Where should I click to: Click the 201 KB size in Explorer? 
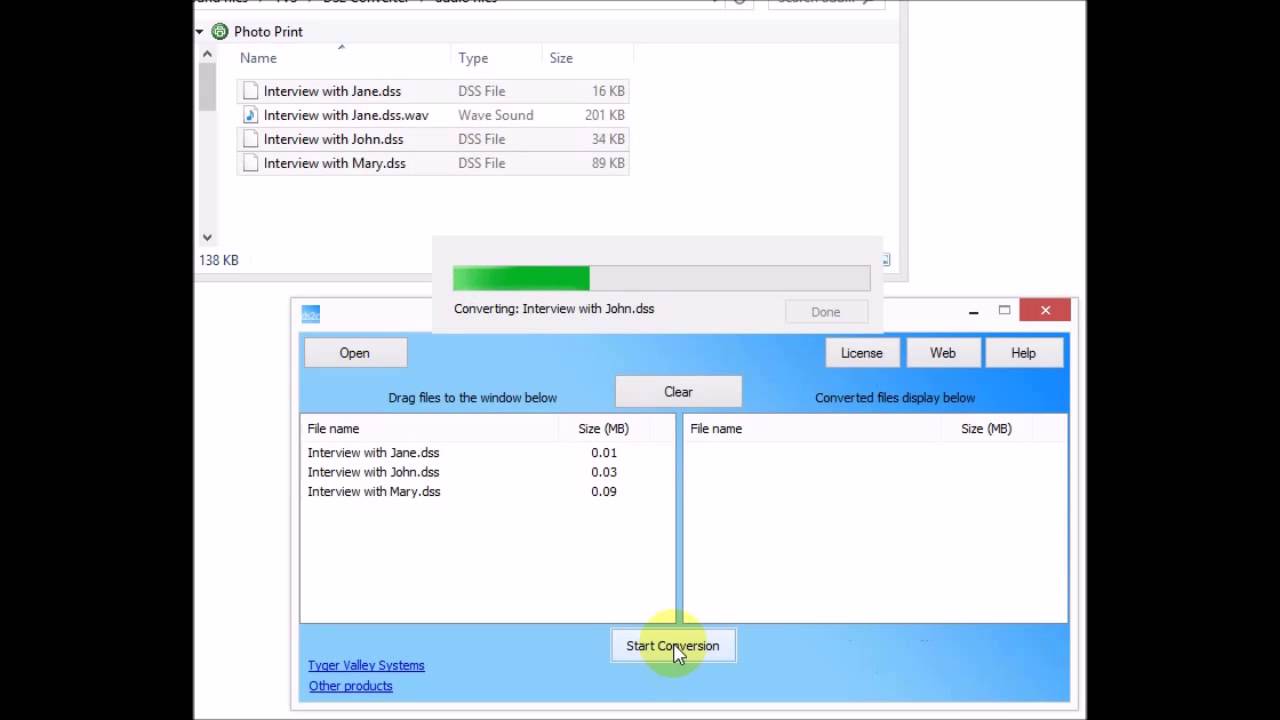pyautogui.click(x=605, y=115)
